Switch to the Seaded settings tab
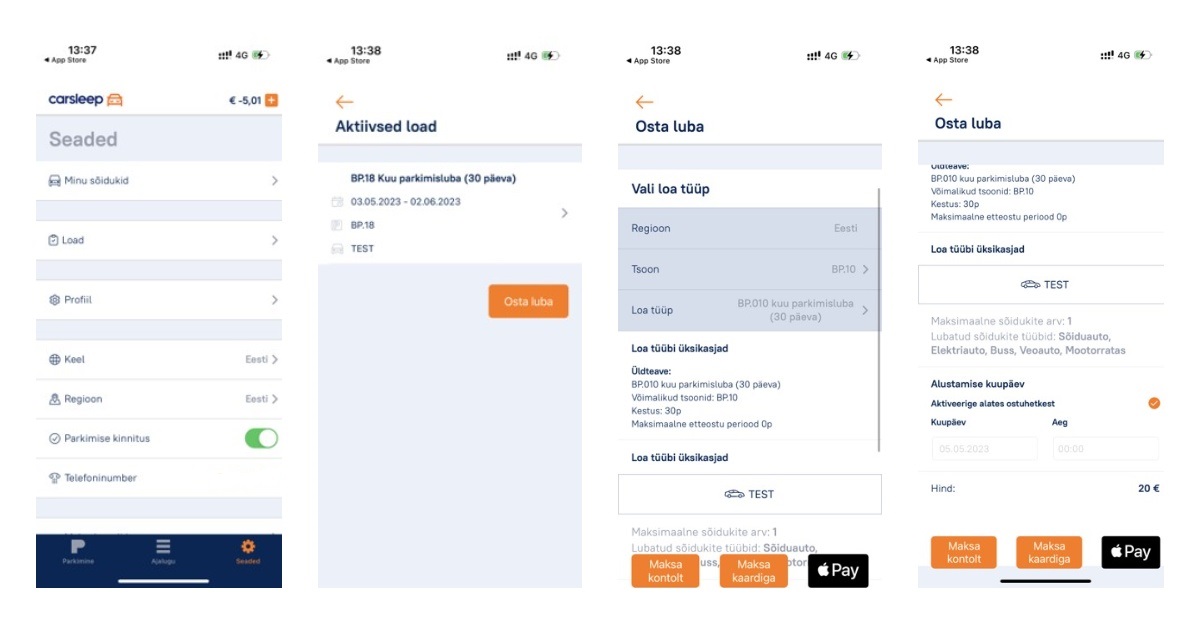The height and width of the screenshot is (624, 1200). 248,548
